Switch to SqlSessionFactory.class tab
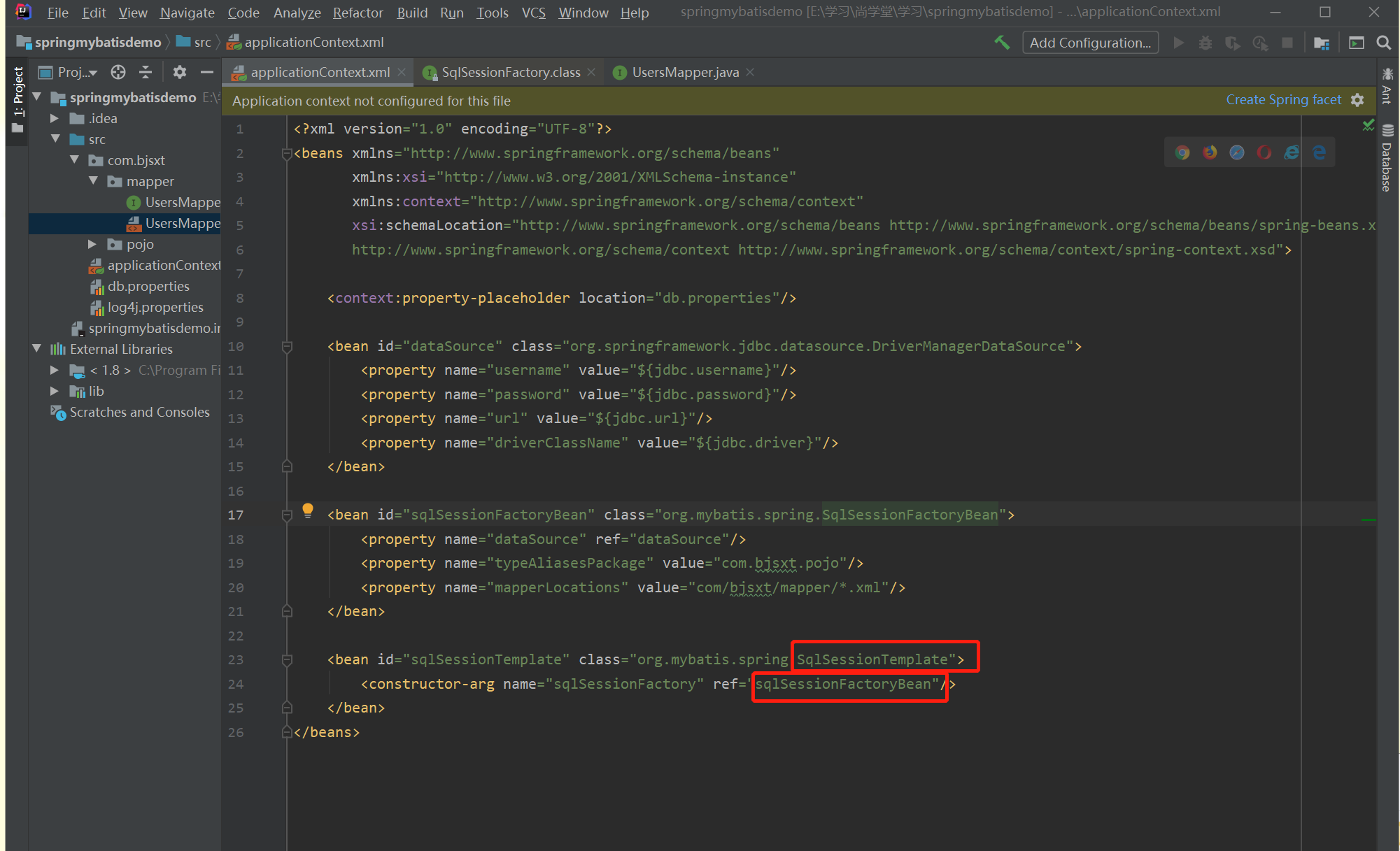 [511, 72]
